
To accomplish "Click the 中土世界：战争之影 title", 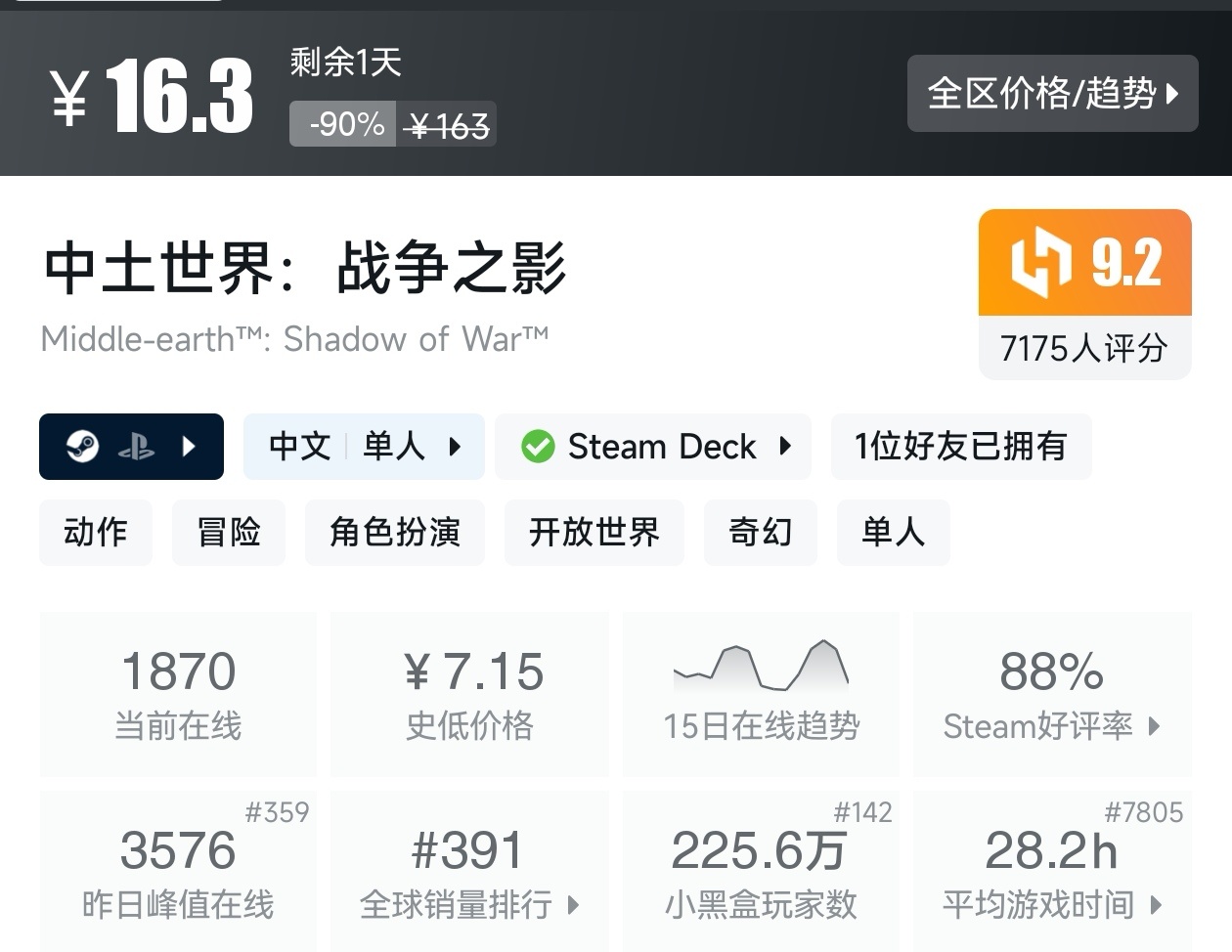I will pyautogui.click(x=305, y=267).
